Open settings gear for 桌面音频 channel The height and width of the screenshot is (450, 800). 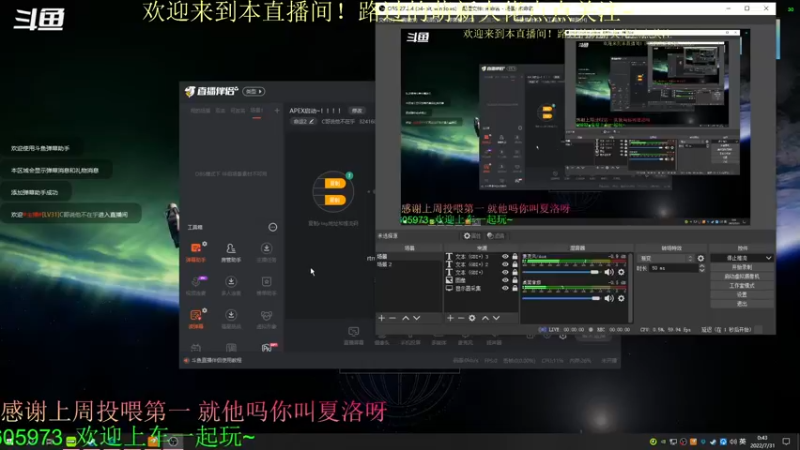[621, 298]
